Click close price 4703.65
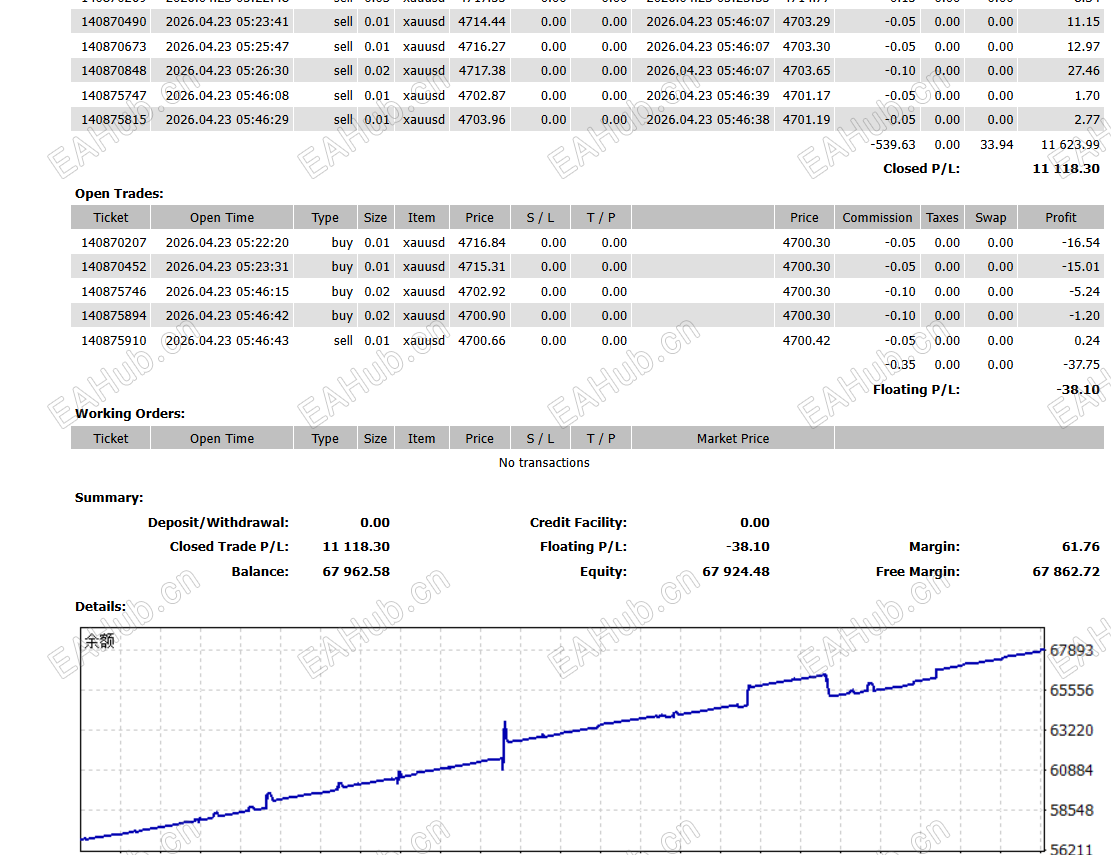The height and width of the screenshot is (855, 1111). tap(806, 71)
